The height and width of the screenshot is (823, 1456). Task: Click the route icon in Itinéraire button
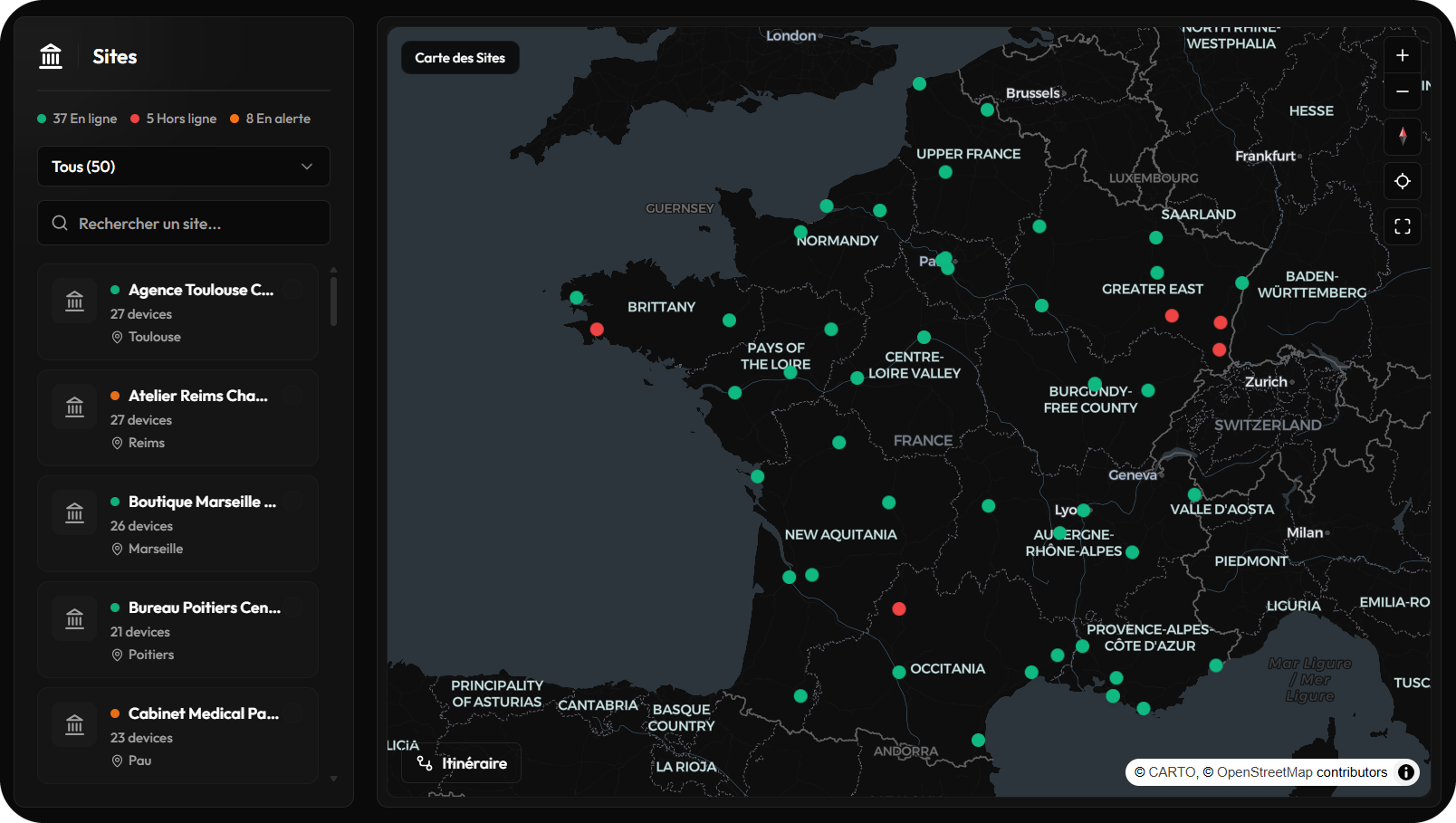[x=425, y=763]
